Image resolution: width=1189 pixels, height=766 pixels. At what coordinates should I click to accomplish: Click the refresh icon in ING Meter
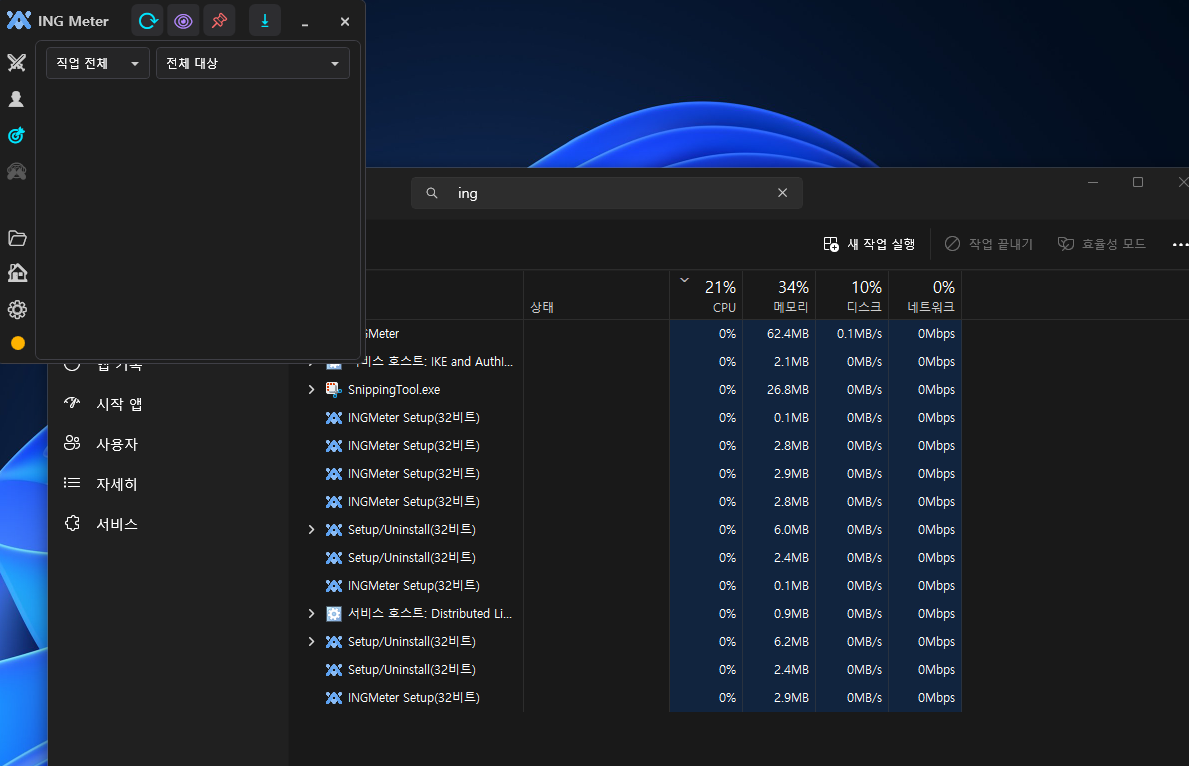pos(148,21)
